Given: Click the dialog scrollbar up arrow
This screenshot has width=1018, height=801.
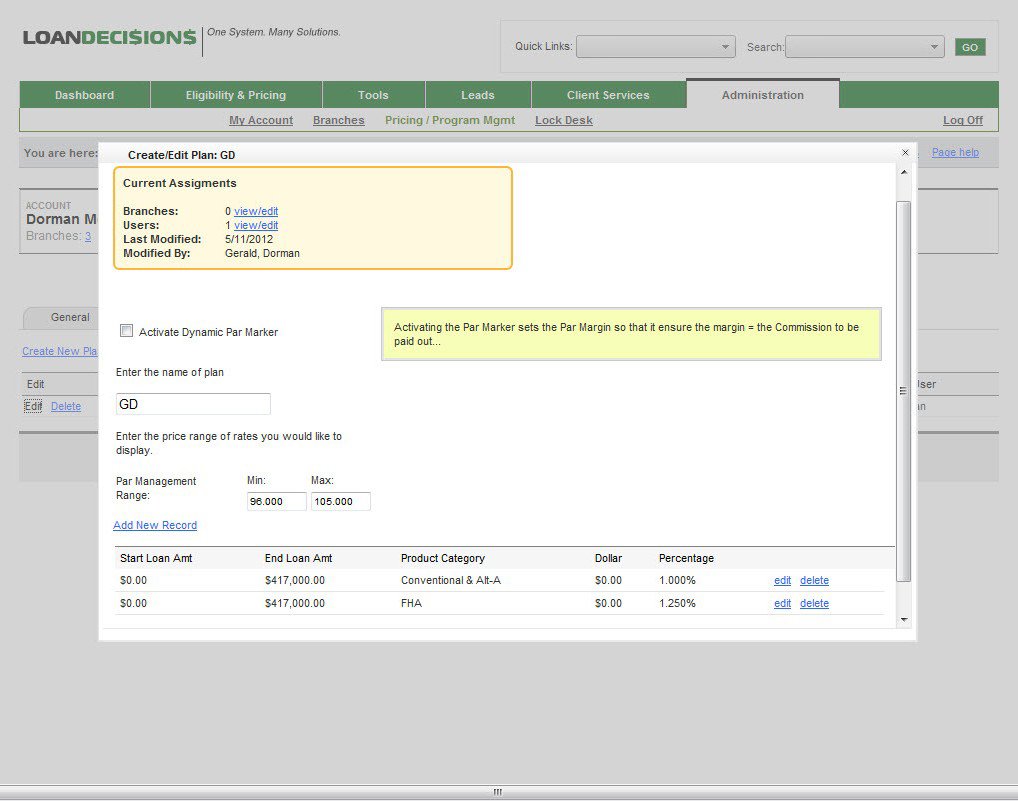Looking at the screenshot, I should (x=904, y=172).
